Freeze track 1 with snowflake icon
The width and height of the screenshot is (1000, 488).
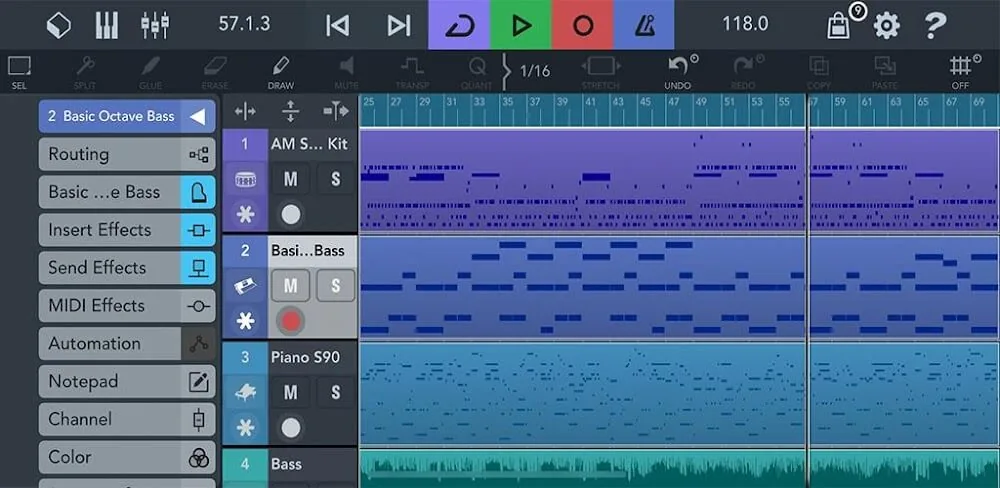coord(246,215)
